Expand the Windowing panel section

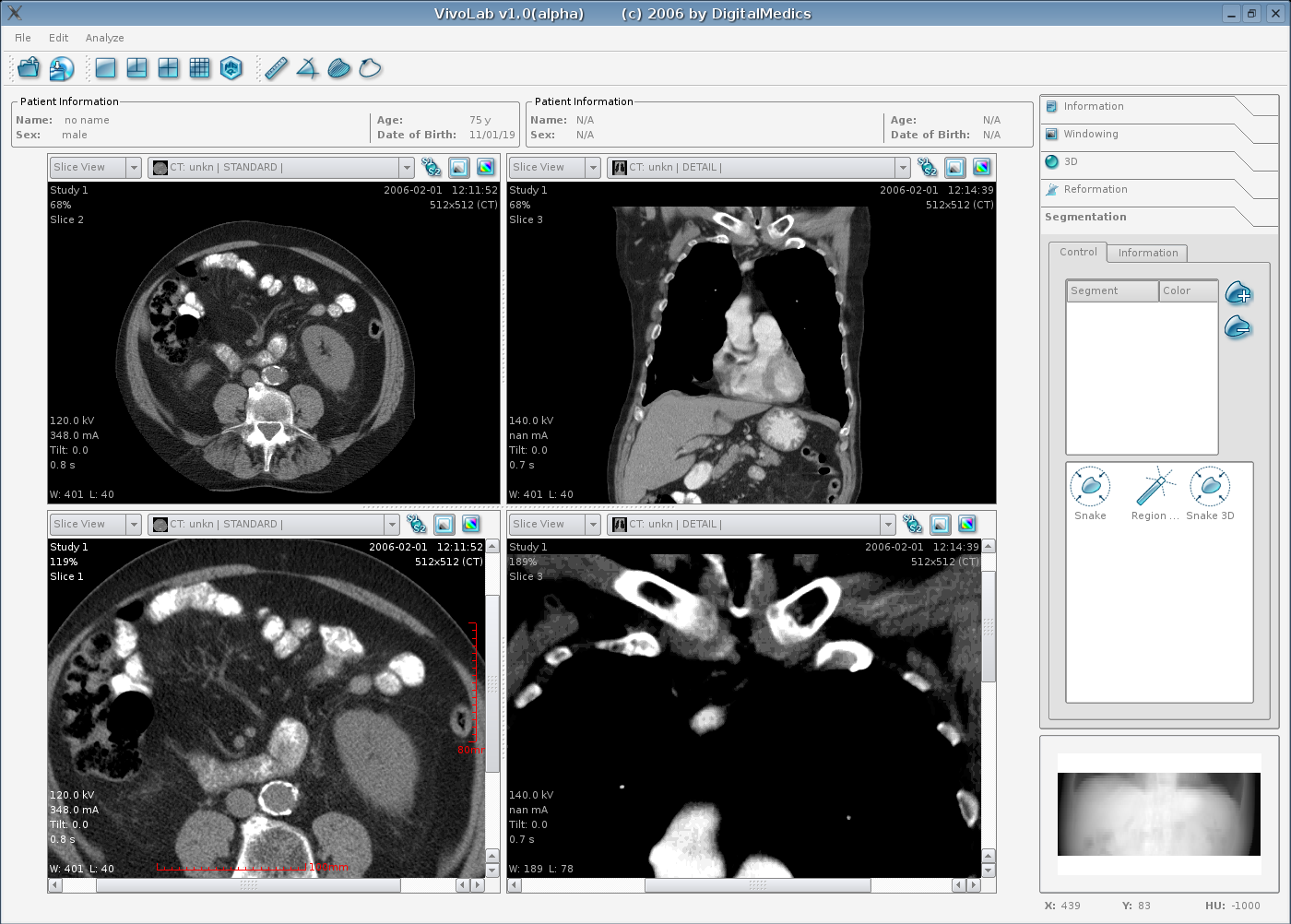1091,134
